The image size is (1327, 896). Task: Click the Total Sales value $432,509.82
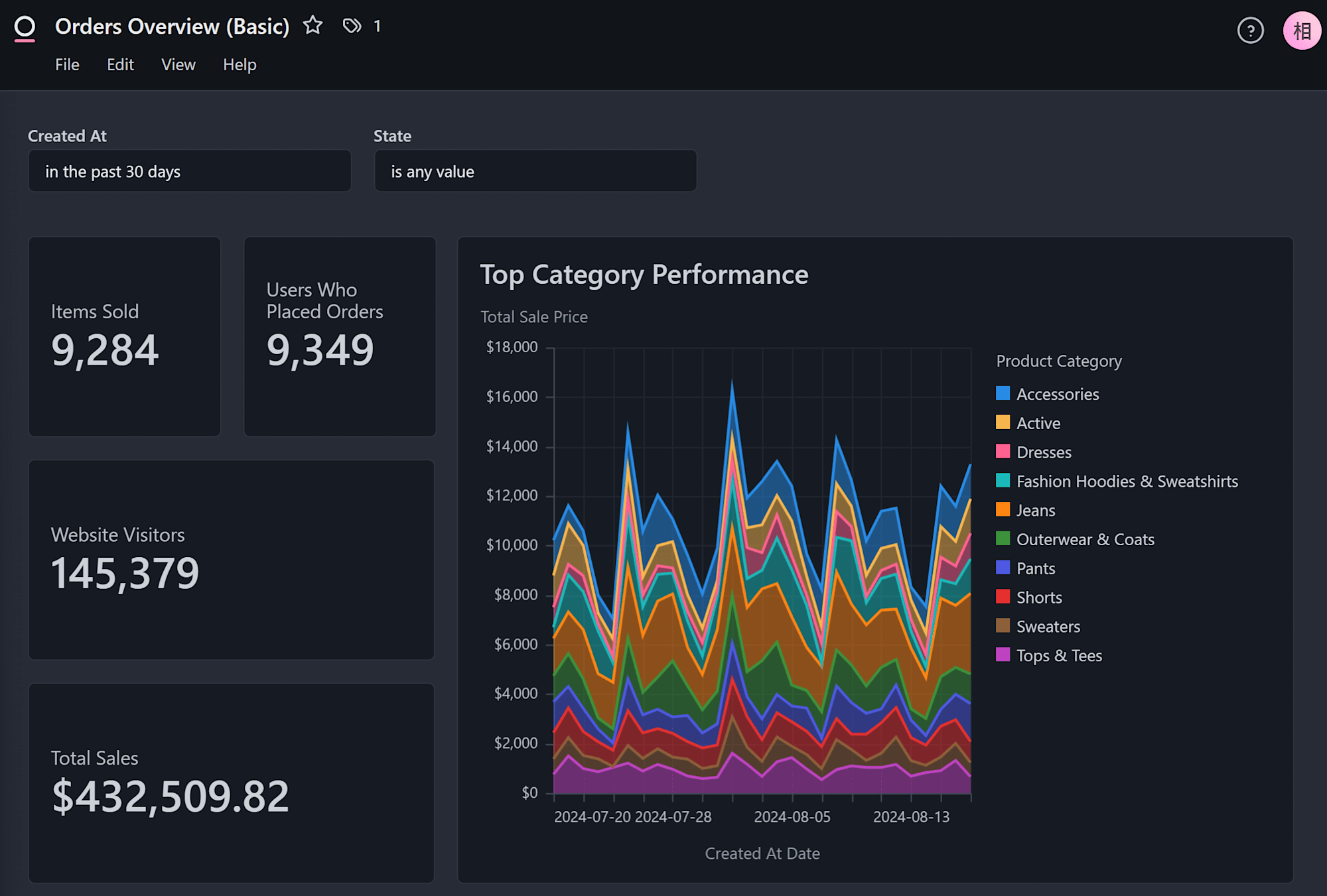pyautogui.click(x=171, y=797)
